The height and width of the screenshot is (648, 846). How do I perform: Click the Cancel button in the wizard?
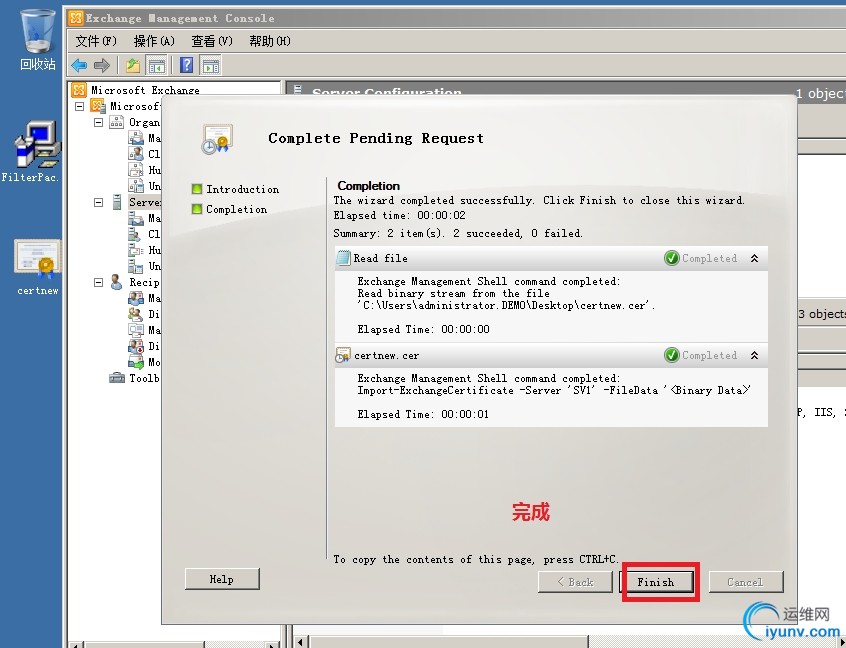pyautogui.click(x=746, y=582)
